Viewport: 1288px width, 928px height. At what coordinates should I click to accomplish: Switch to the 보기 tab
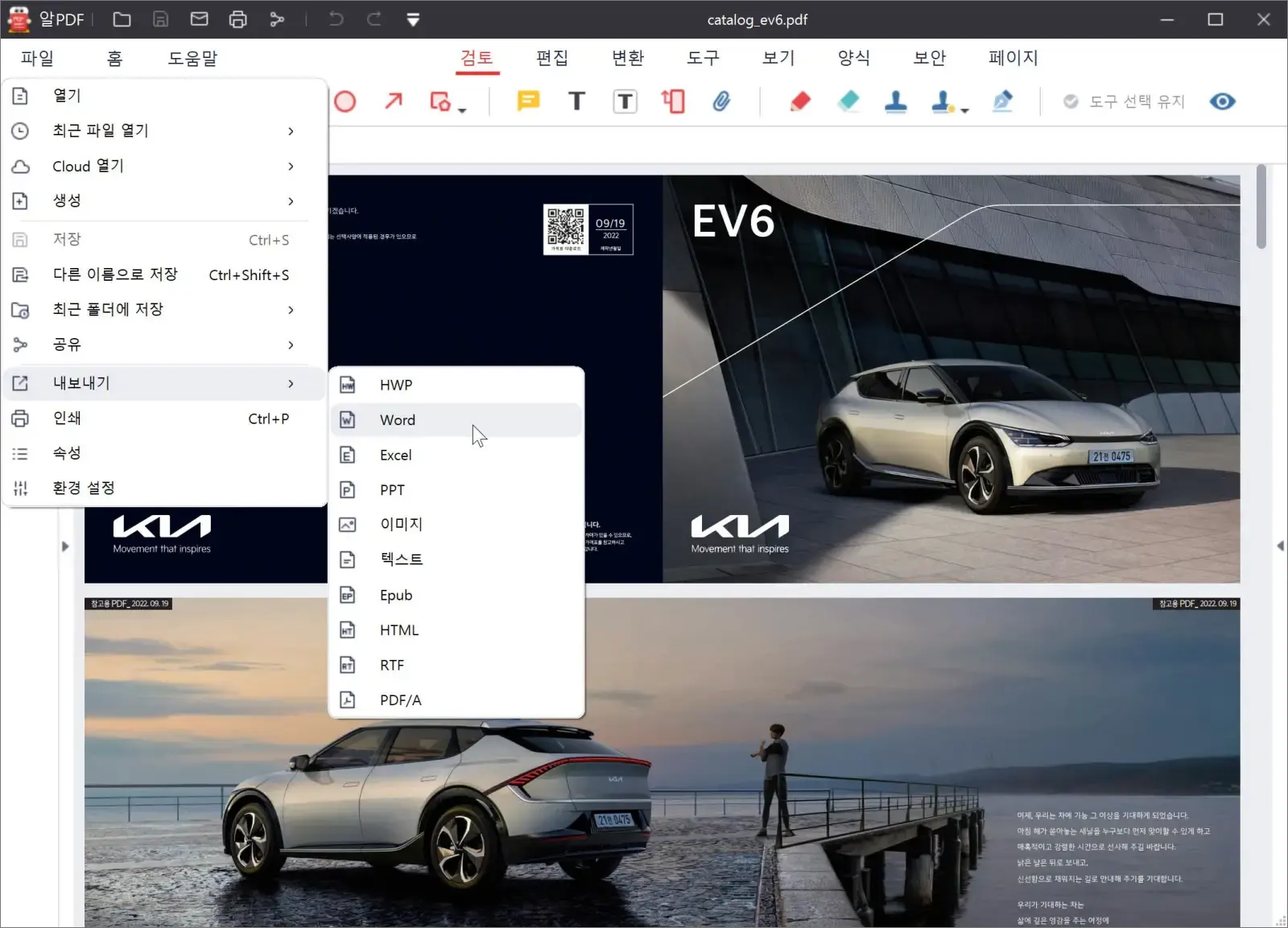(778, 58)
